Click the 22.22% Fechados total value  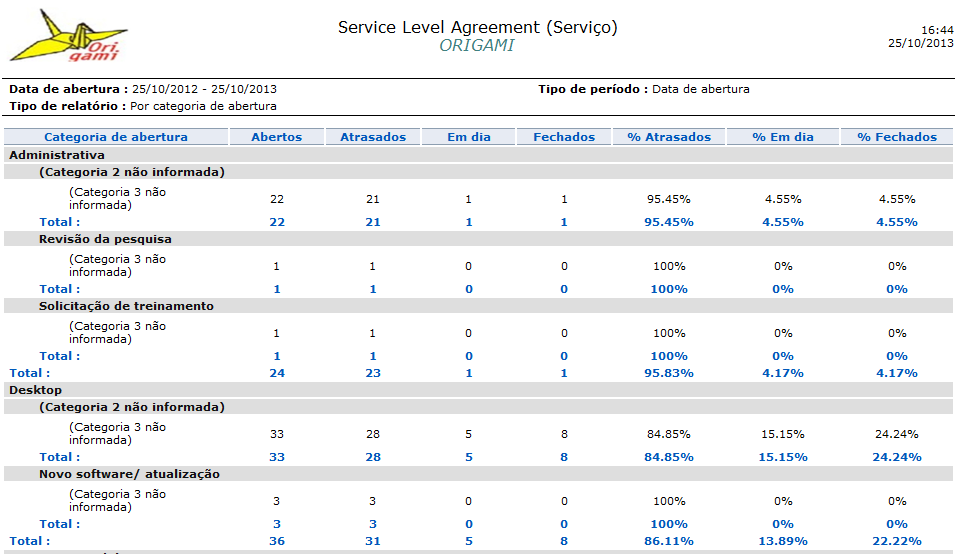(x=897, y=541)
